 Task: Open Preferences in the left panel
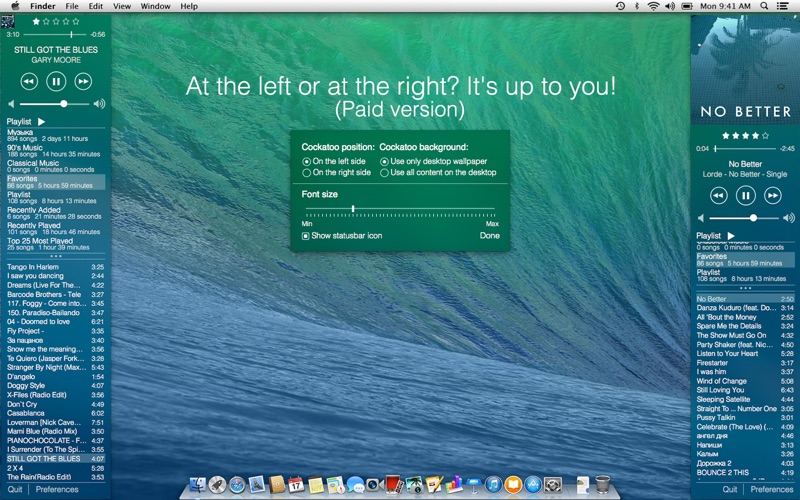coord(57,489)
